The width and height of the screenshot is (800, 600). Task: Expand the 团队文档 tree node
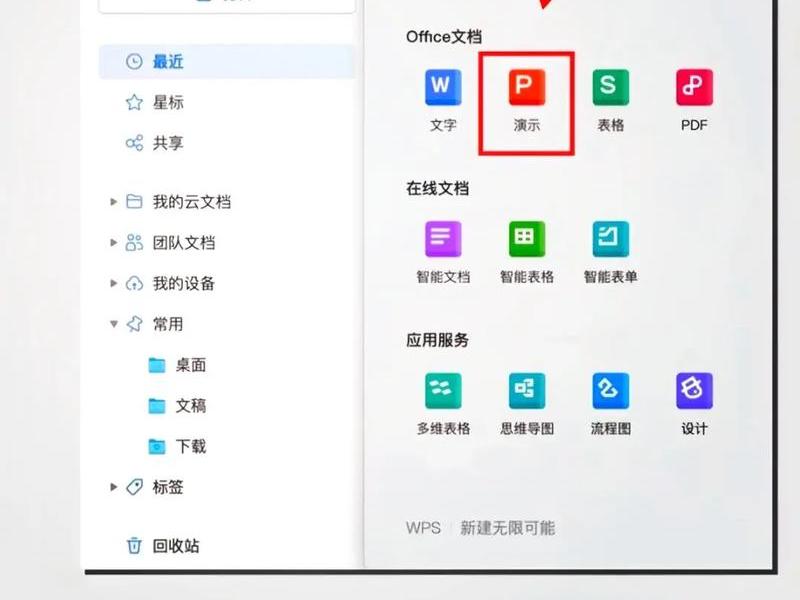point(113,242)
